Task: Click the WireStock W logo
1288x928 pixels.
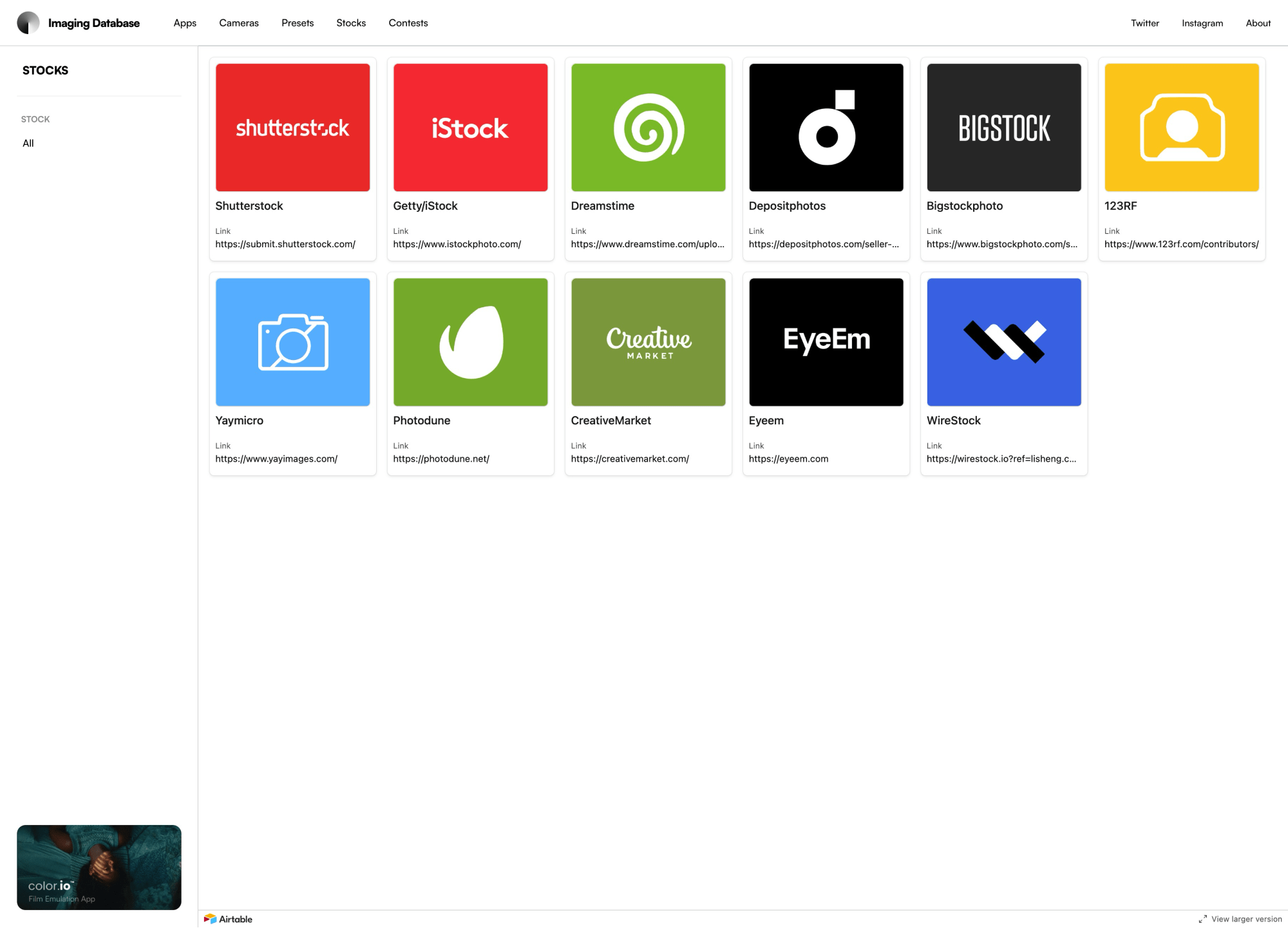Action: (x=1004, y=342)
